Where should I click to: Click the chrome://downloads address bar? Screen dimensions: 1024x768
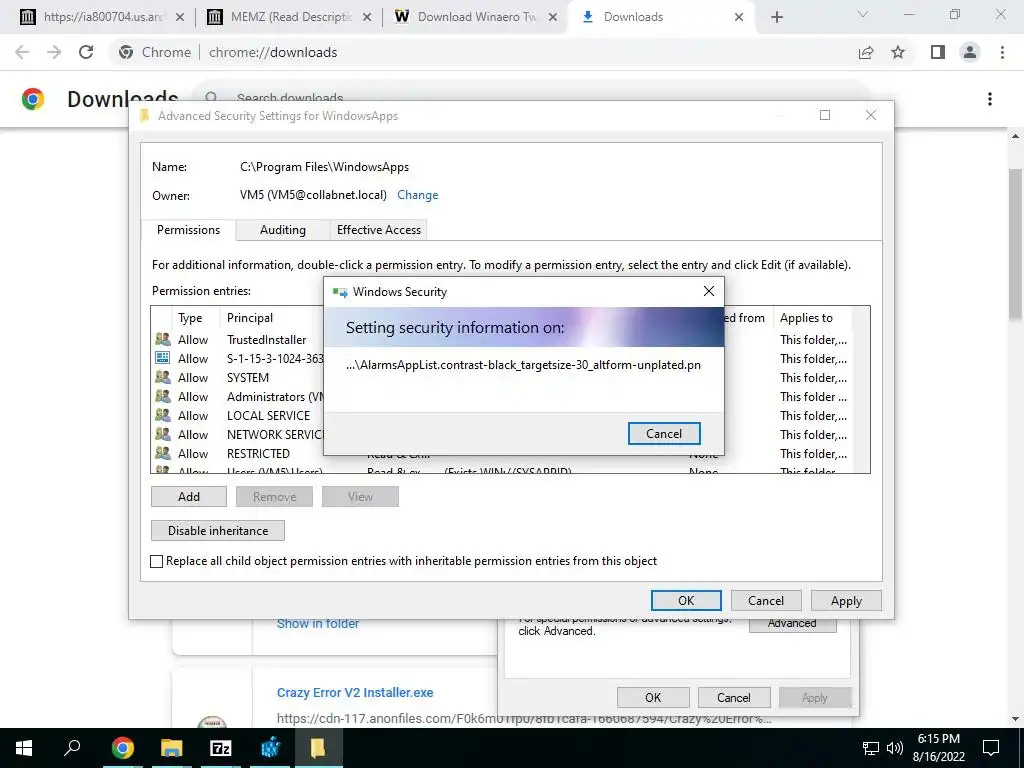[483, 52]
